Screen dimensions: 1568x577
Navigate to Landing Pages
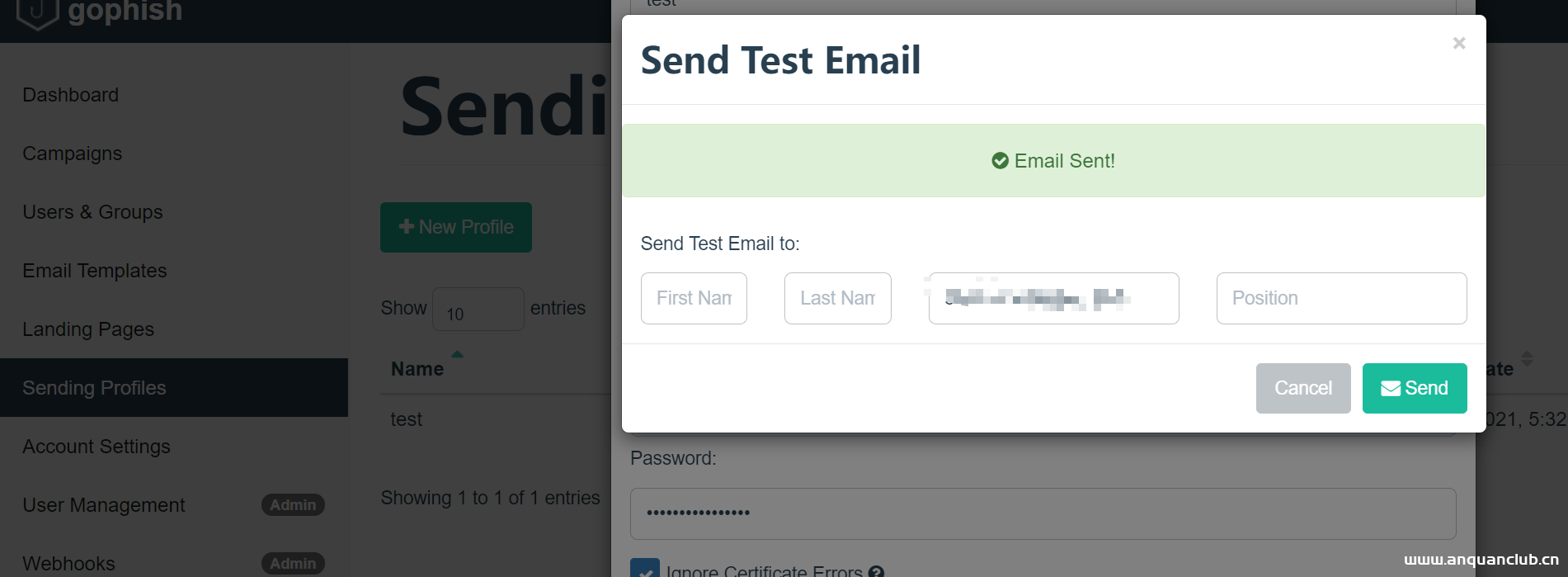[x=88, y=329]
